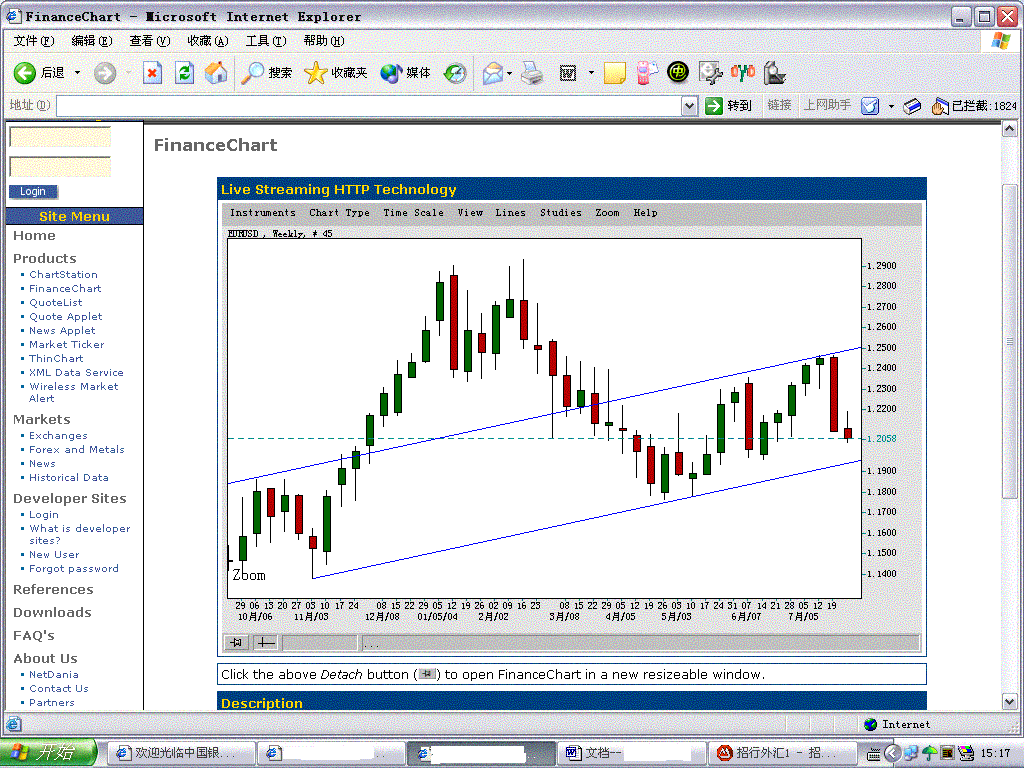1024x768 pixels.
Task: Open the Forex and Metals link
Action: tap(76, 450)
